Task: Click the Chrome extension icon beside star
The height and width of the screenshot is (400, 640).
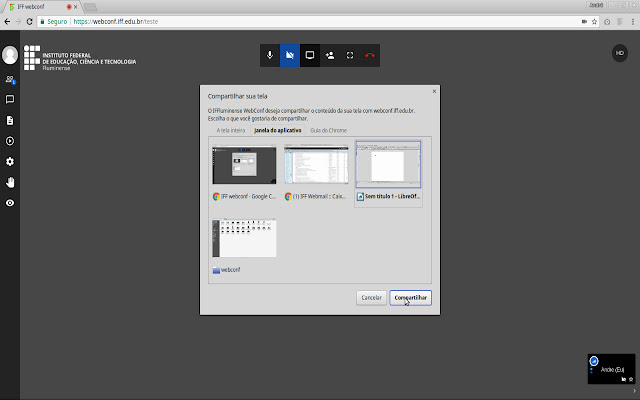Action: (607, 22)
